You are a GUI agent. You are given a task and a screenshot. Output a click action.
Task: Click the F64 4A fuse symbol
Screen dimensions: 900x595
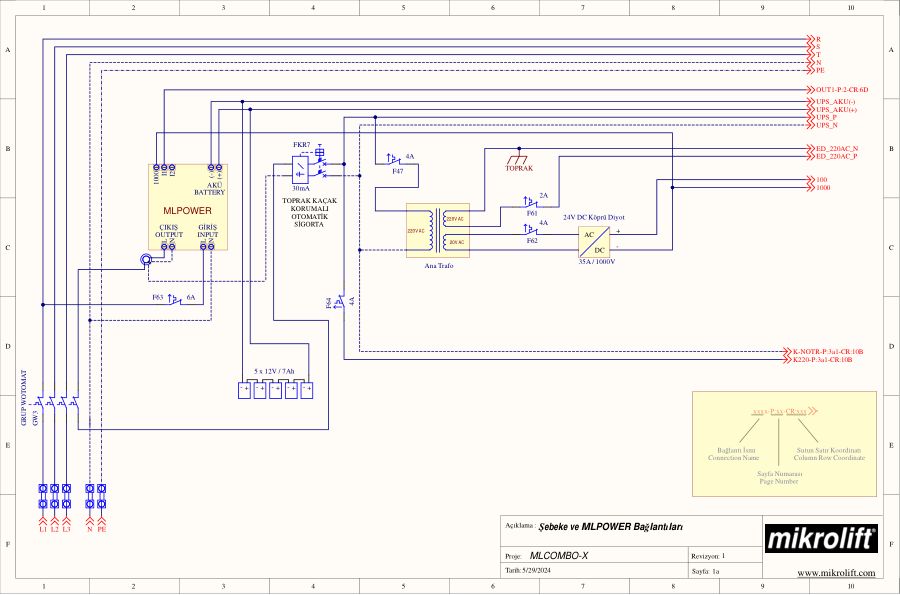click(340, 301)
